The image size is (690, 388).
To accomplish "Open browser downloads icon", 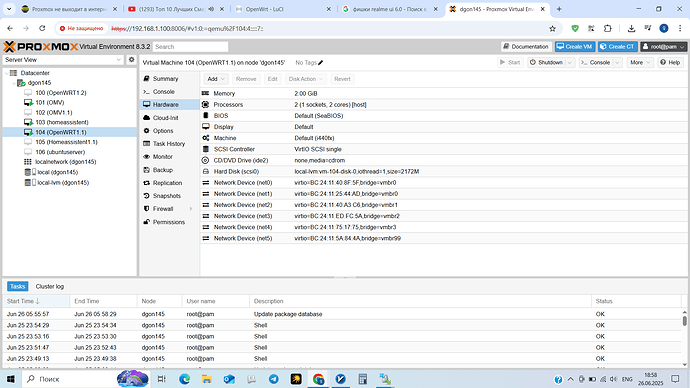I will 631,29.
